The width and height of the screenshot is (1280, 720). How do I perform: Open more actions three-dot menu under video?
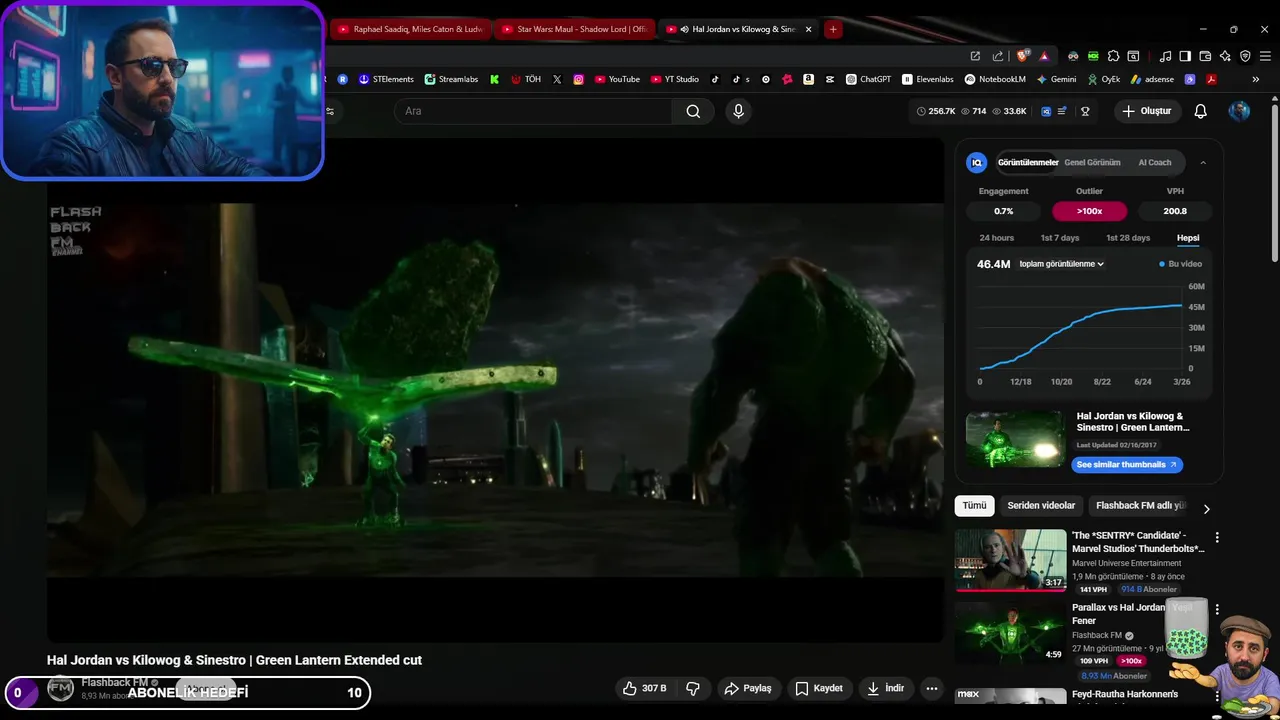(x=932, y=688)
